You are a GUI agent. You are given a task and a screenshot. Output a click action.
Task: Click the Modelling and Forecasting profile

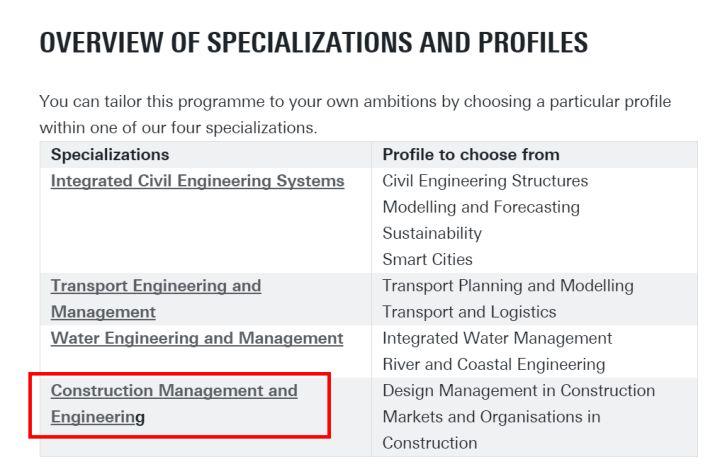[481, 207]
